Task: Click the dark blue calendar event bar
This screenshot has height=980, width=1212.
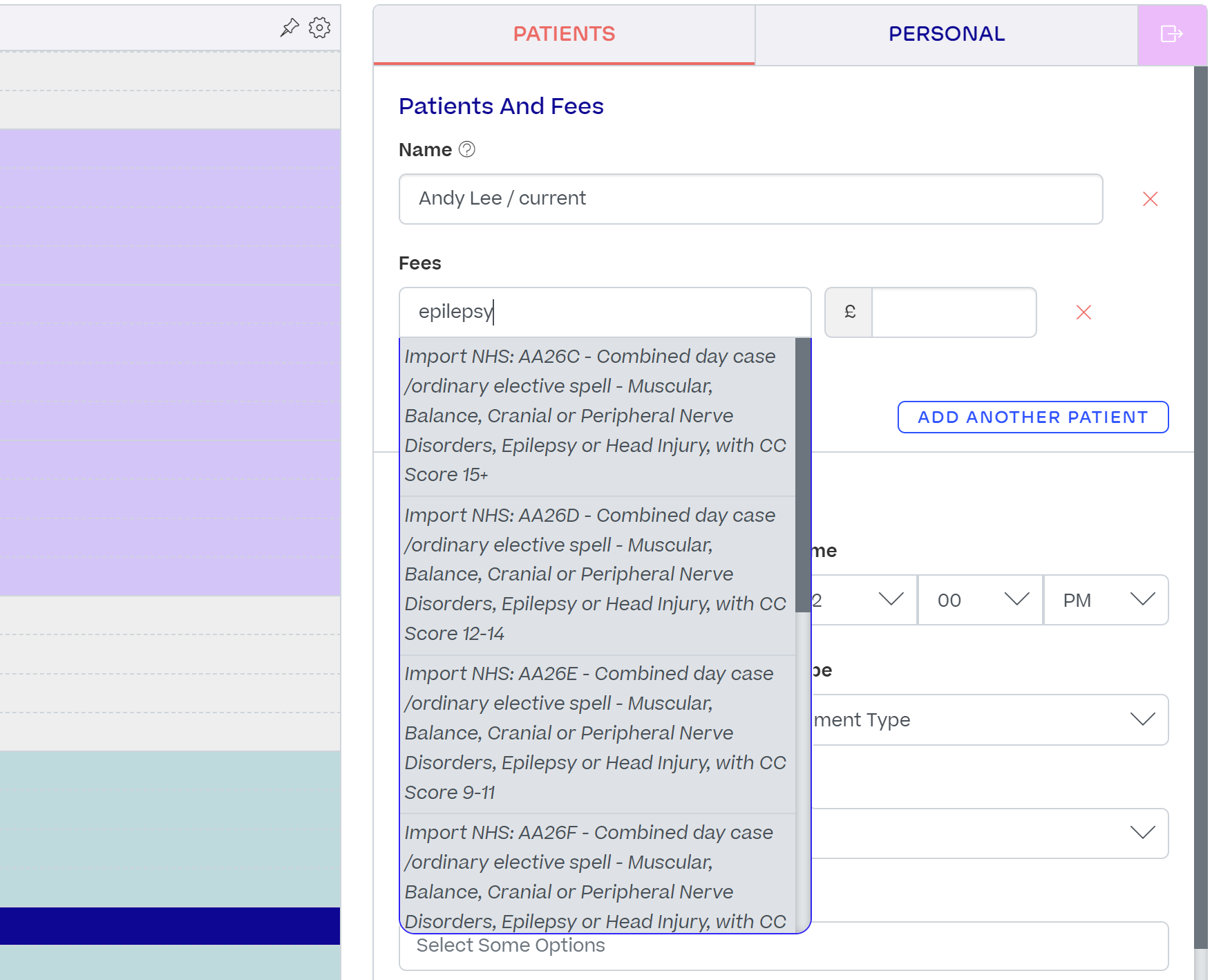Action: [170, 926]
